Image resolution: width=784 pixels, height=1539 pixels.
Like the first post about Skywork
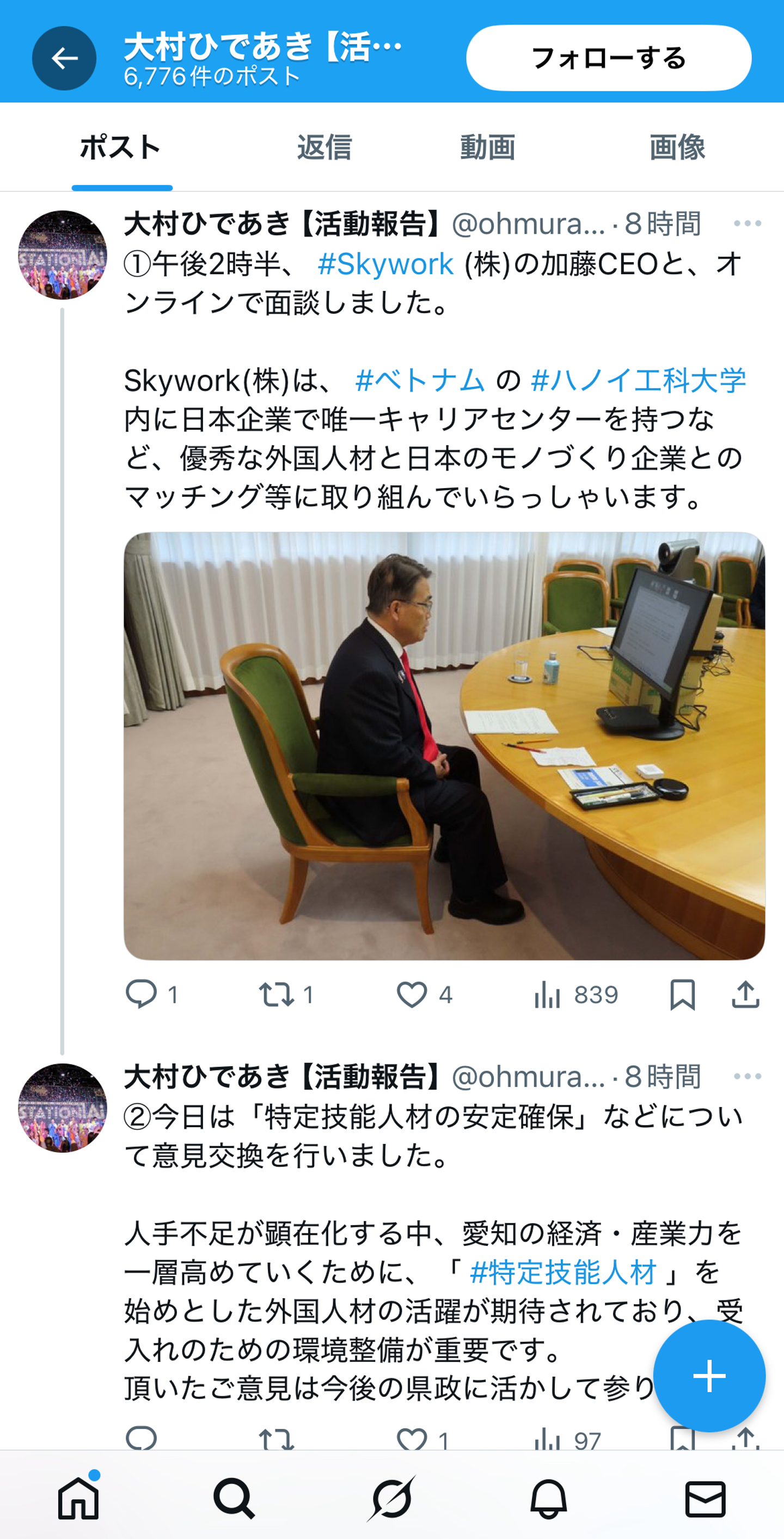coord(412,995)
